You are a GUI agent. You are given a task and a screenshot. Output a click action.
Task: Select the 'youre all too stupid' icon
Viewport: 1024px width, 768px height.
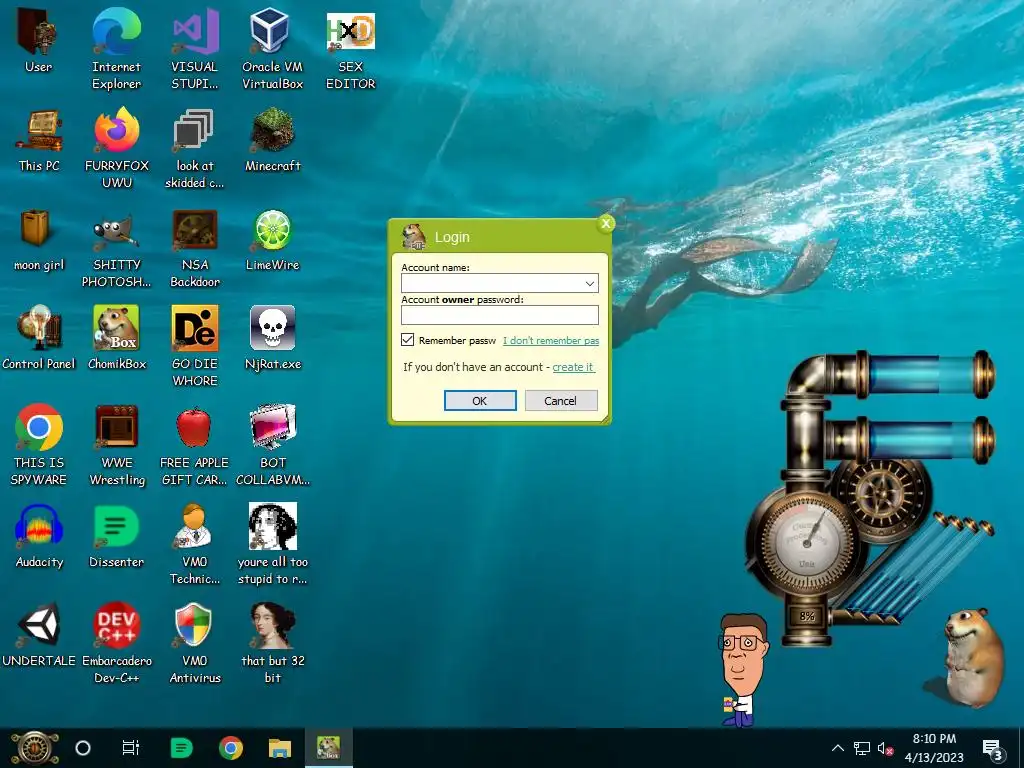[272, 544]
